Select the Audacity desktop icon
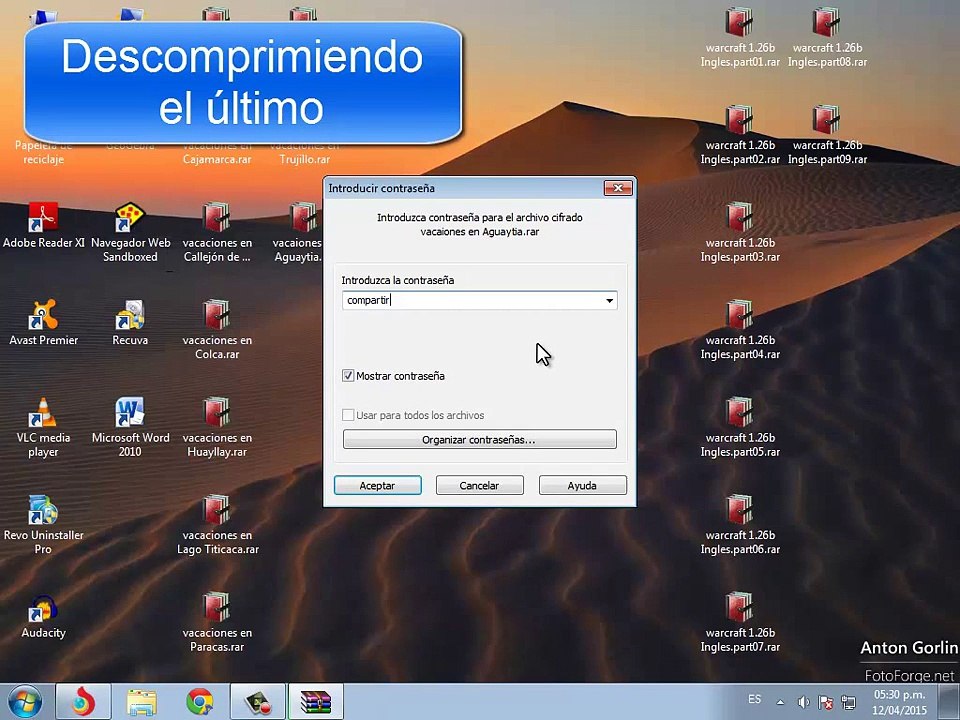This screenshot has width=960, height=720. (x=43, y=615)
